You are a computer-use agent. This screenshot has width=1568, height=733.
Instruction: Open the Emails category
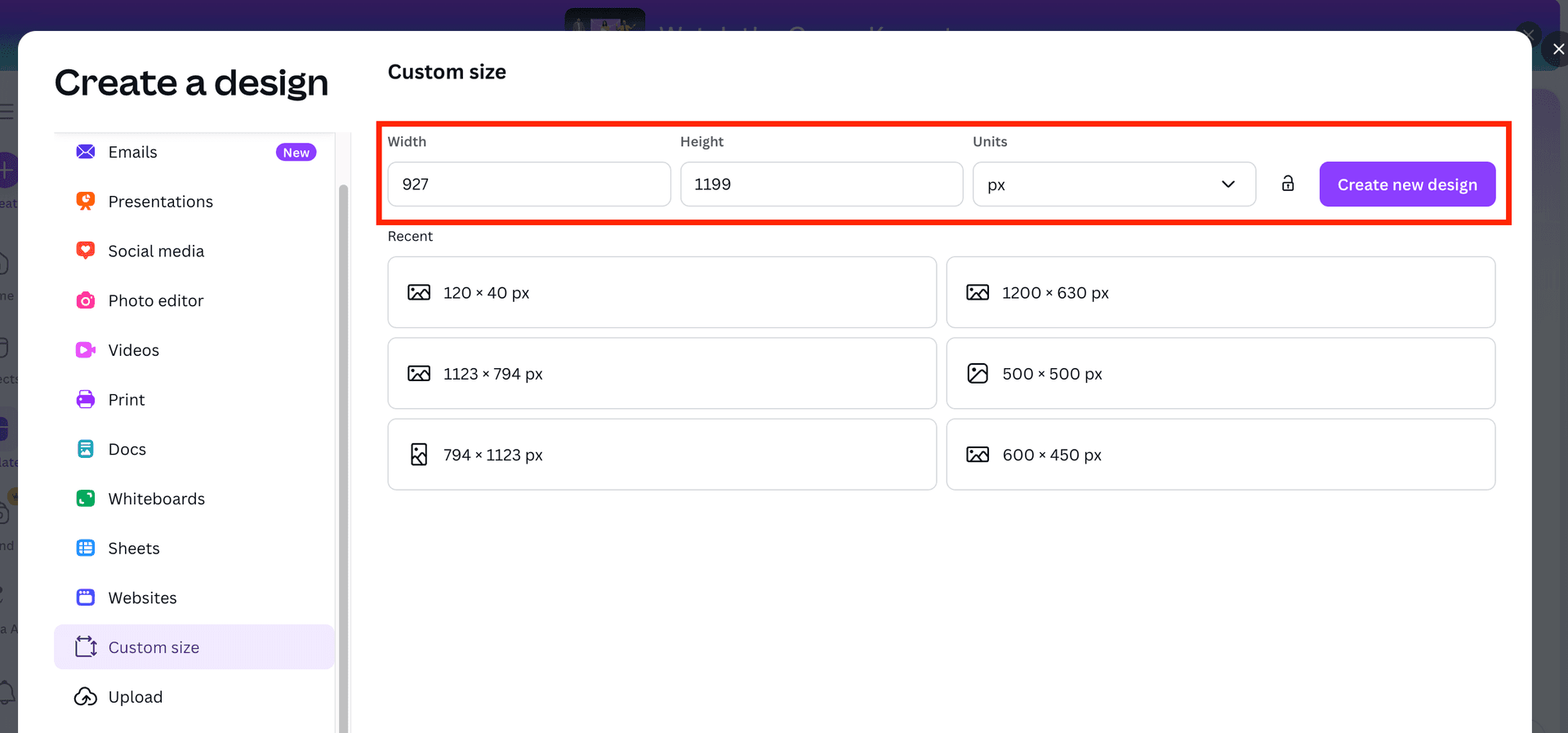194,152
